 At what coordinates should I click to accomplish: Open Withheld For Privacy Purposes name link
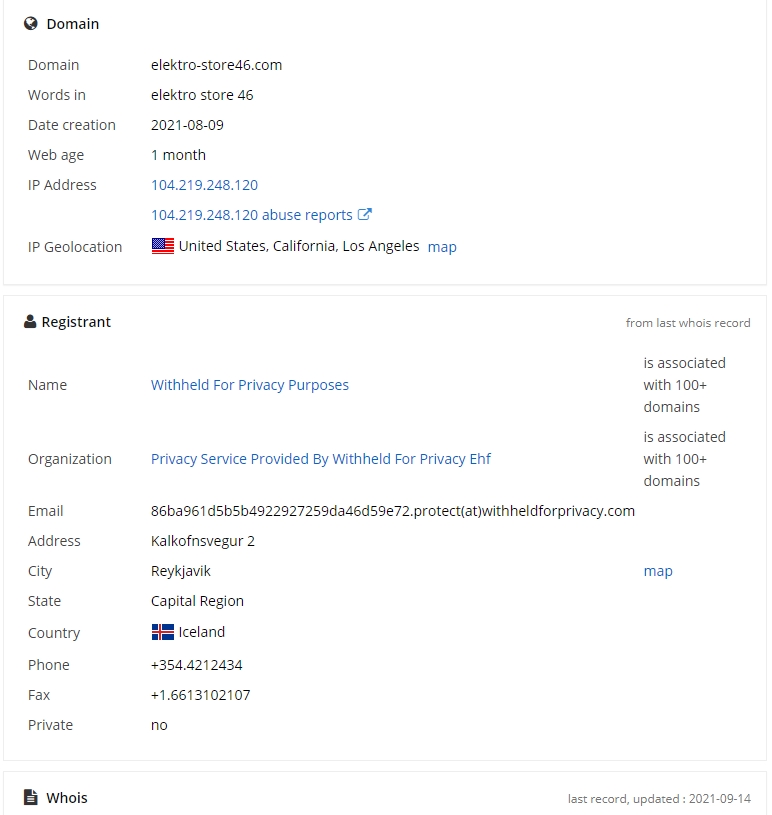[x=250, y=385]
